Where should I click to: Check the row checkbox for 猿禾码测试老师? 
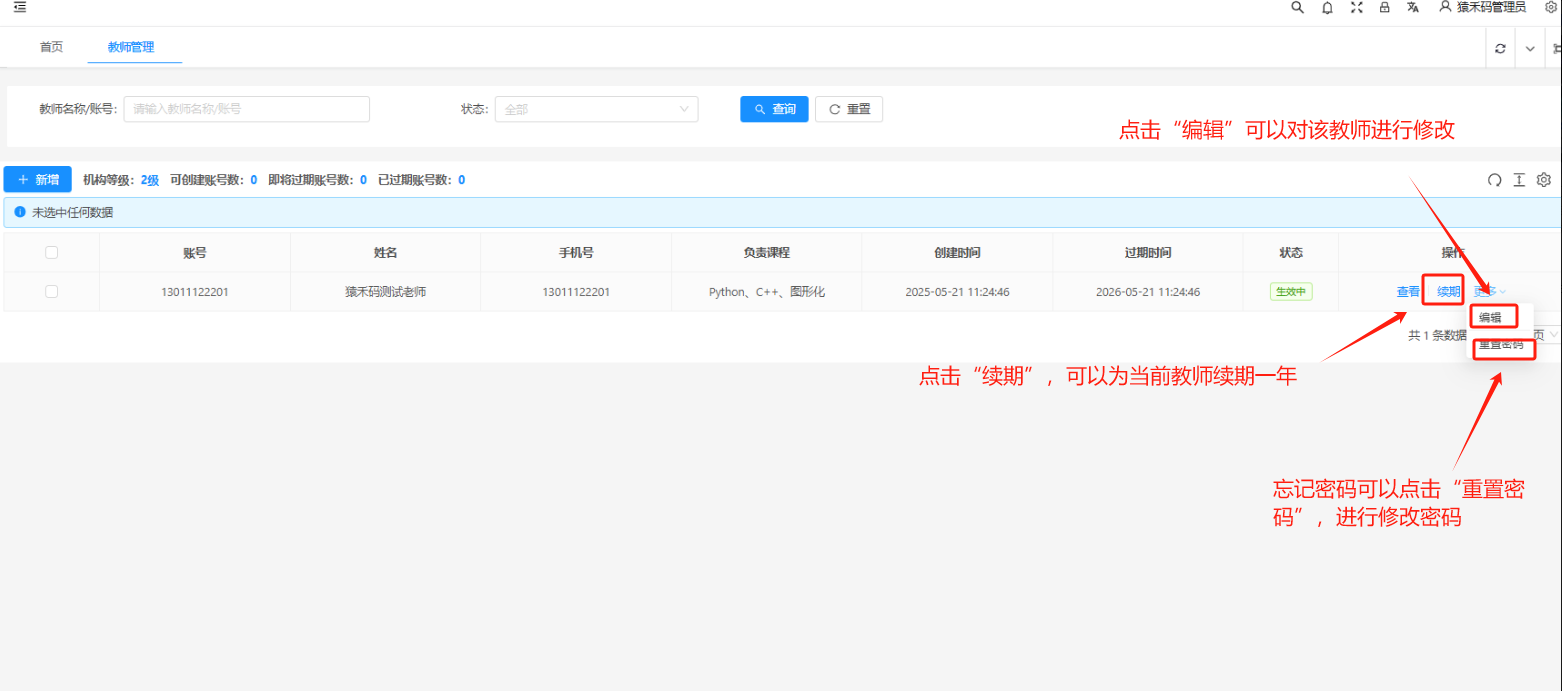[52, 292]
